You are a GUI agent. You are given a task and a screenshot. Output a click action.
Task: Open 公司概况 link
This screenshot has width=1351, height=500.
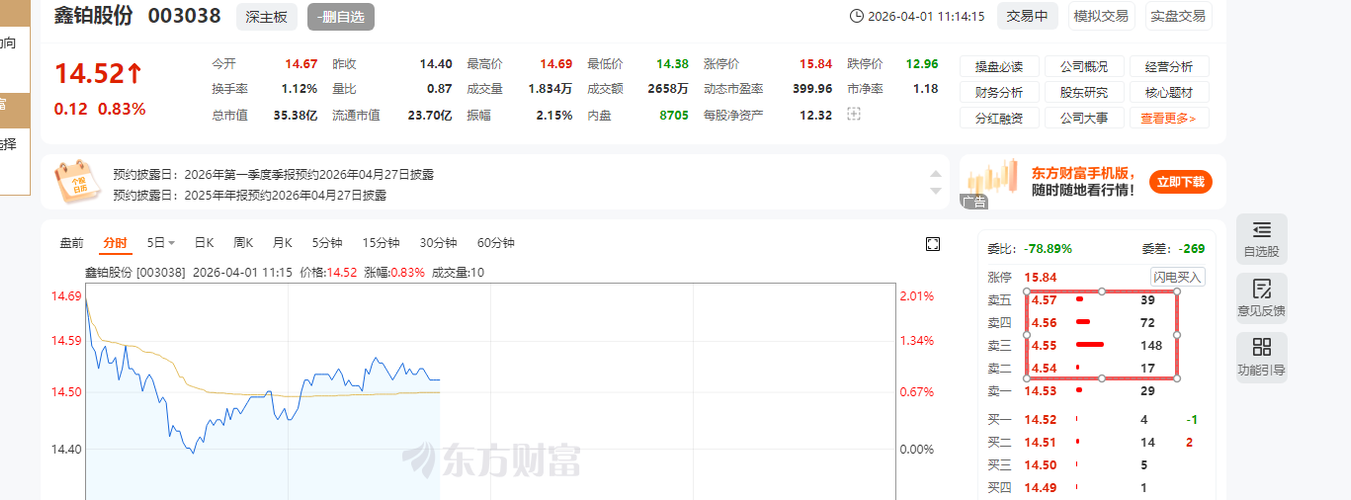[1084, 67]
